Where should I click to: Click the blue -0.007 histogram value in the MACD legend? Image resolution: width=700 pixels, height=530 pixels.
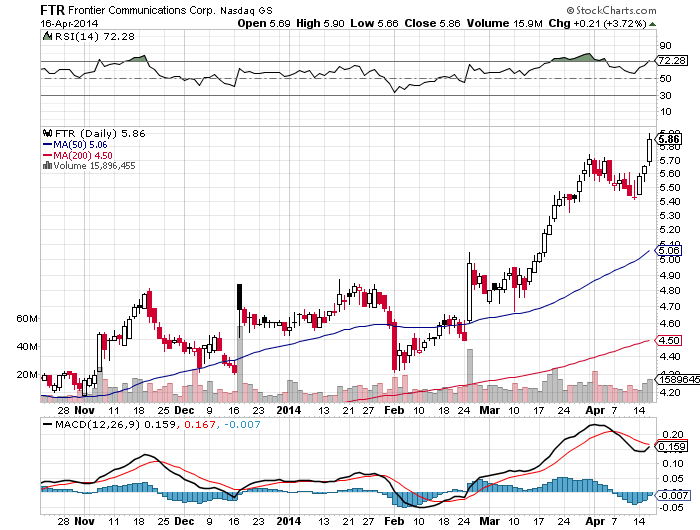point(242,424)
